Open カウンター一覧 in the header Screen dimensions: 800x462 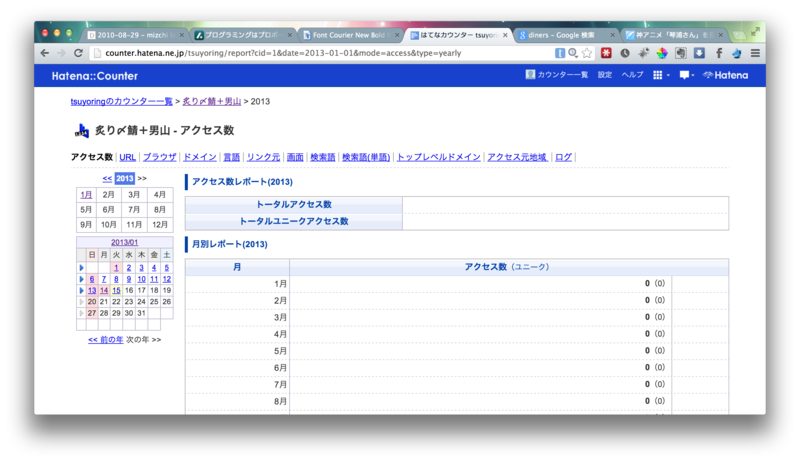coord(562,75)
